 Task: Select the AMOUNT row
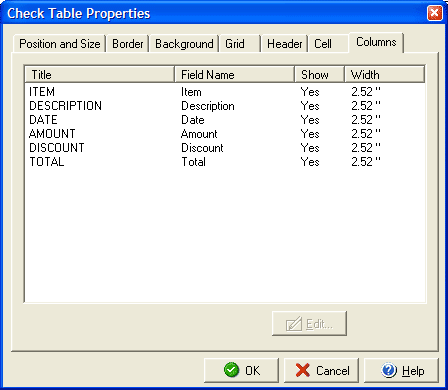click(225, 134)
